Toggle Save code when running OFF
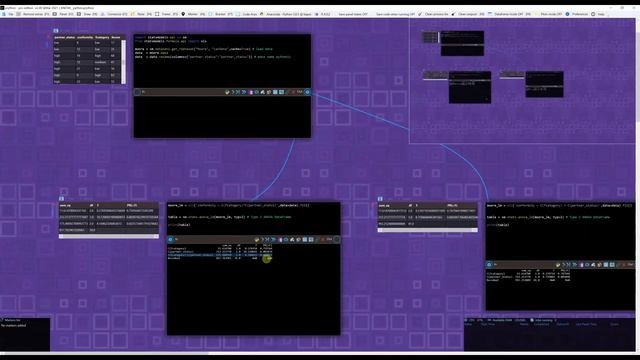640x360 pixels. 395,14
